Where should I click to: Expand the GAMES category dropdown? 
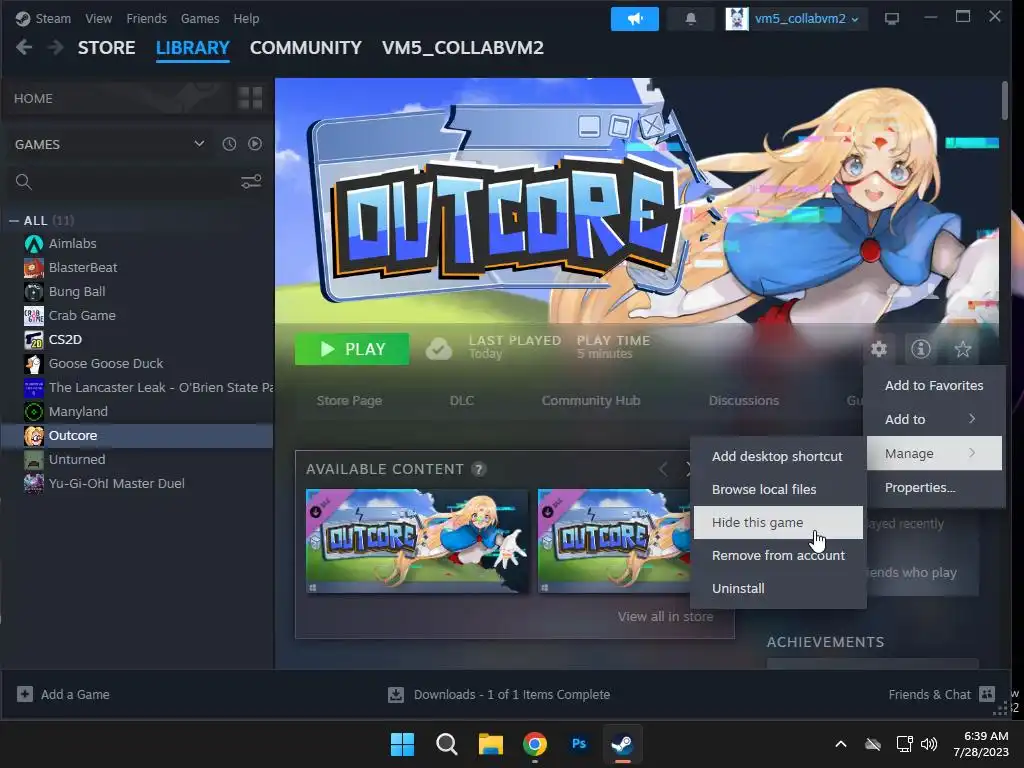tap(199, 144)
